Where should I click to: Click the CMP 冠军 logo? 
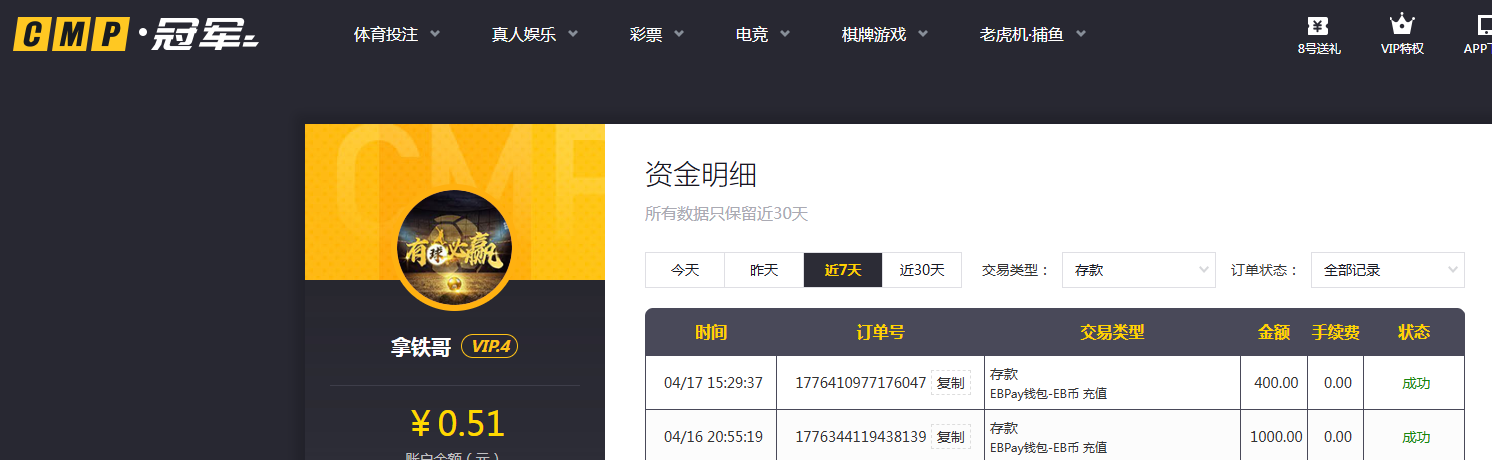click(x=136, y=35)
